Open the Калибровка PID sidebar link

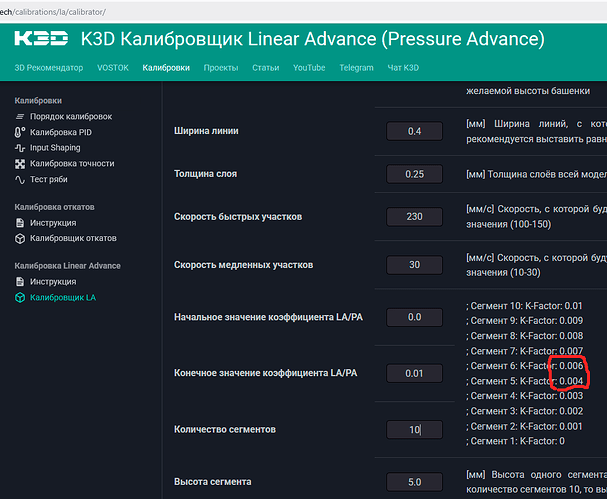pos(61,132)
